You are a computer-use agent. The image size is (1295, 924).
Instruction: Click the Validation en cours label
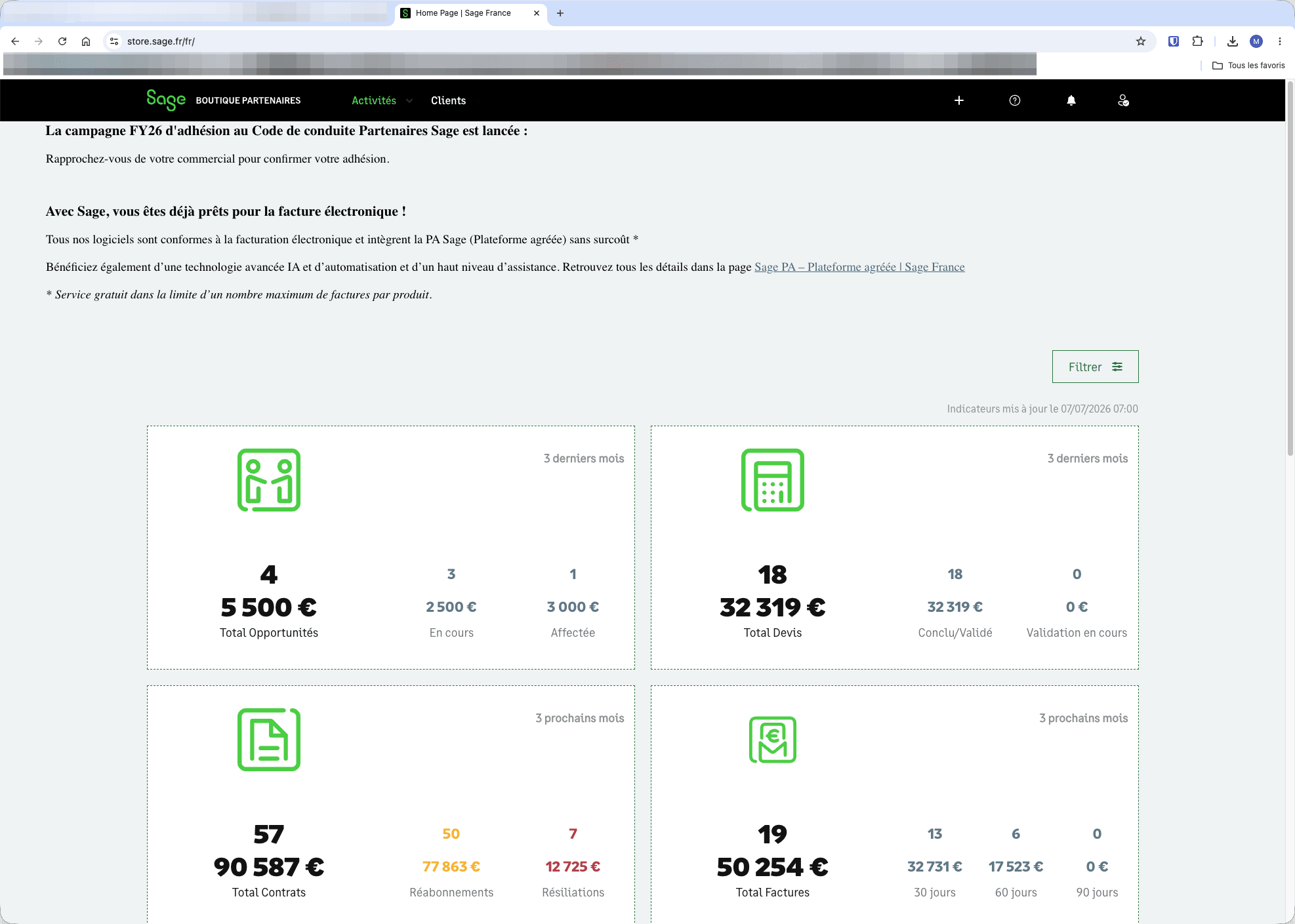1077,633
